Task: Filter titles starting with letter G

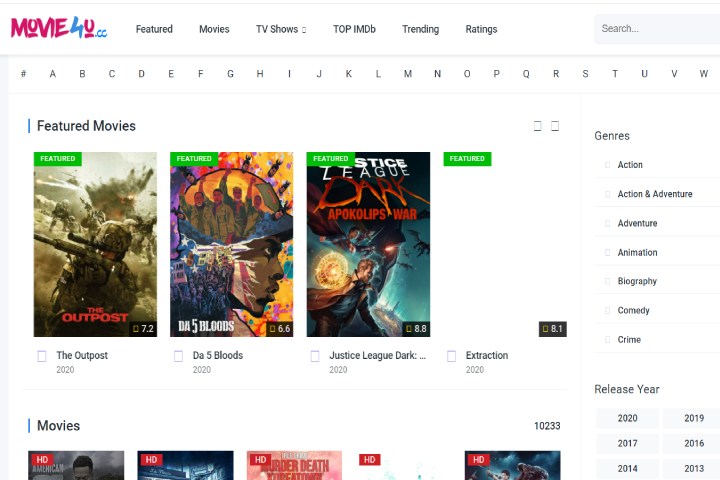Action: tap(231, 73)
